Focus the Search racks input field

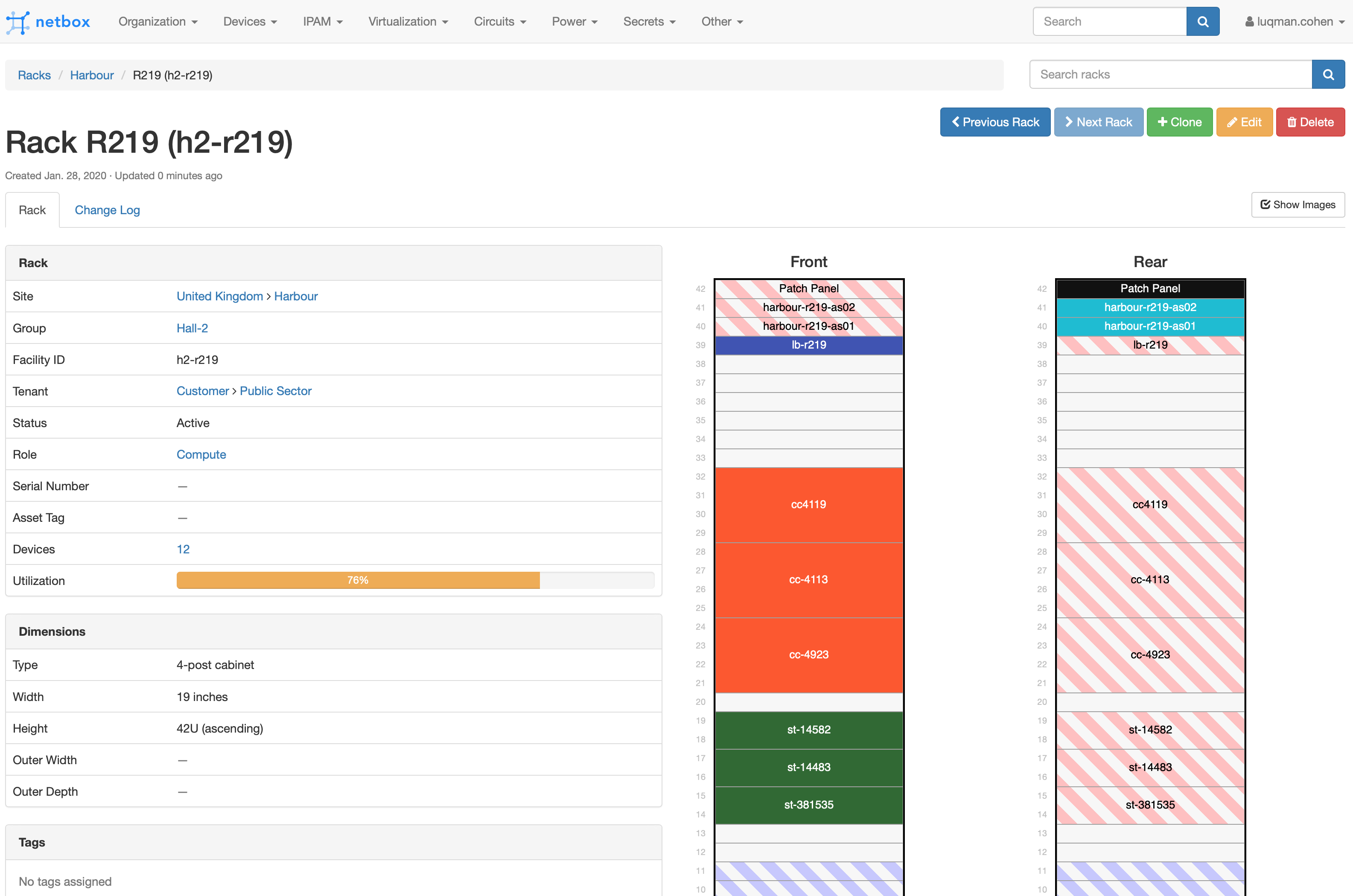click(1170, 75)
